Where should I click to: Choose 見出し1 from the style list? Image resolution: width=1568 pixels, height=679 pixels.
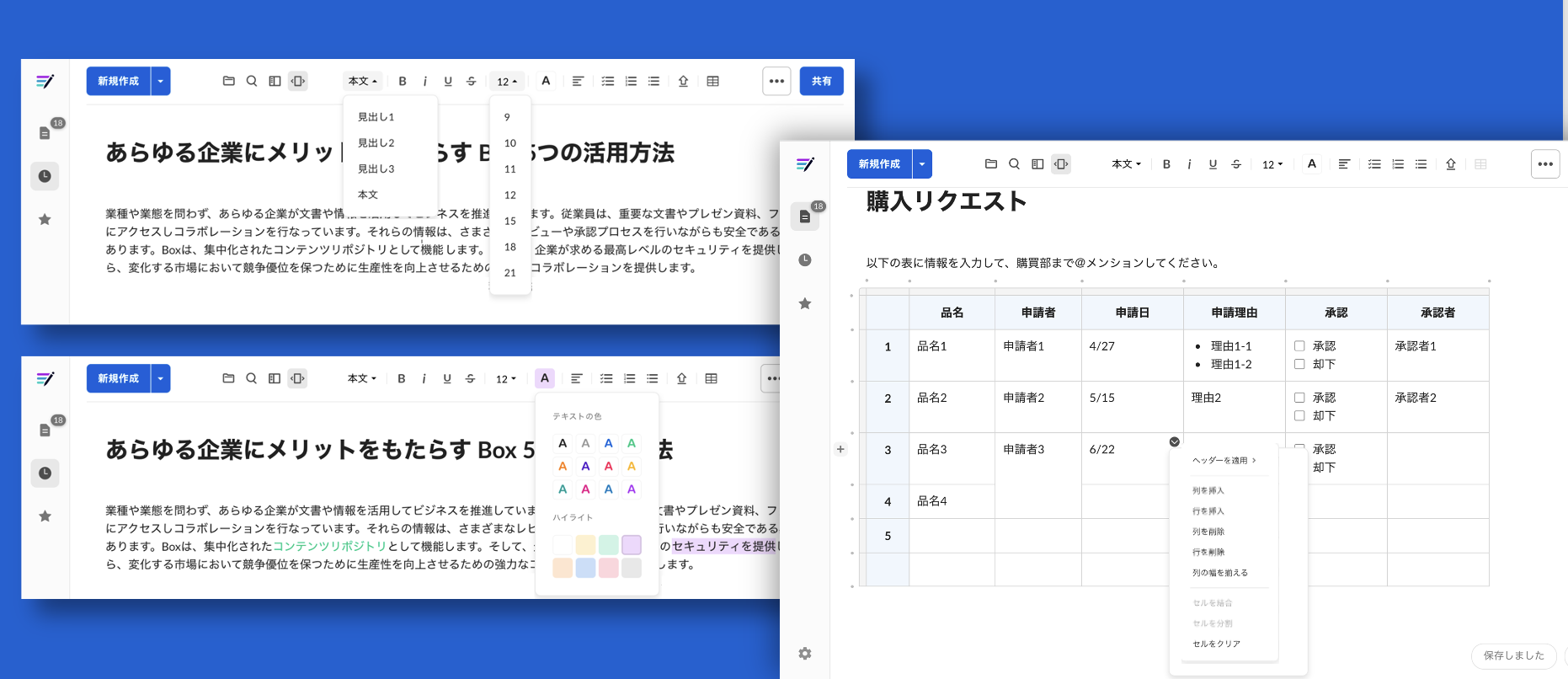(376, 117)
